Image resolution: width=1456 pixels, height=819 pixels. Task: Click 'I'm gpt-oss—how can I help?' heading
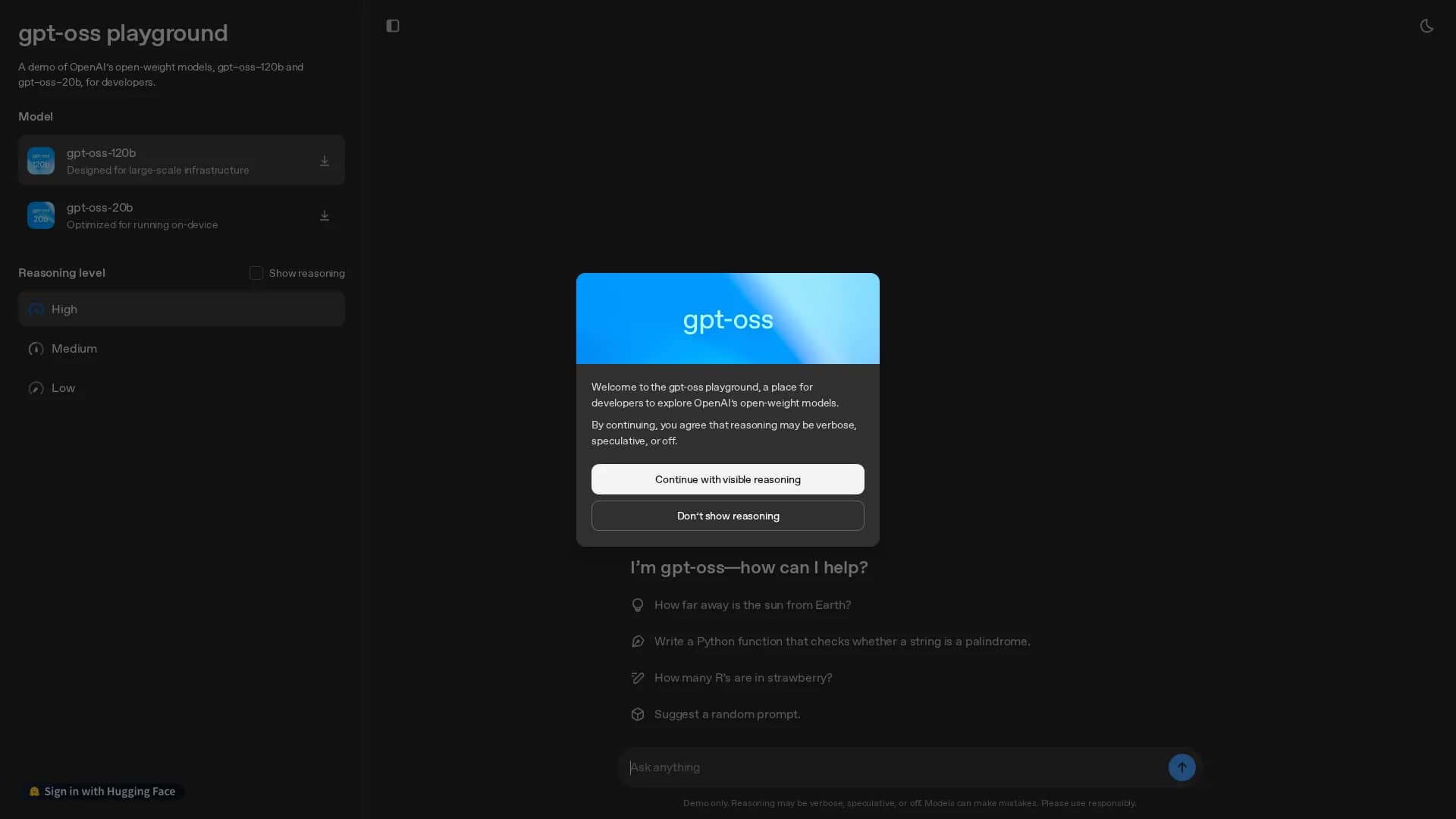[748, 567]
